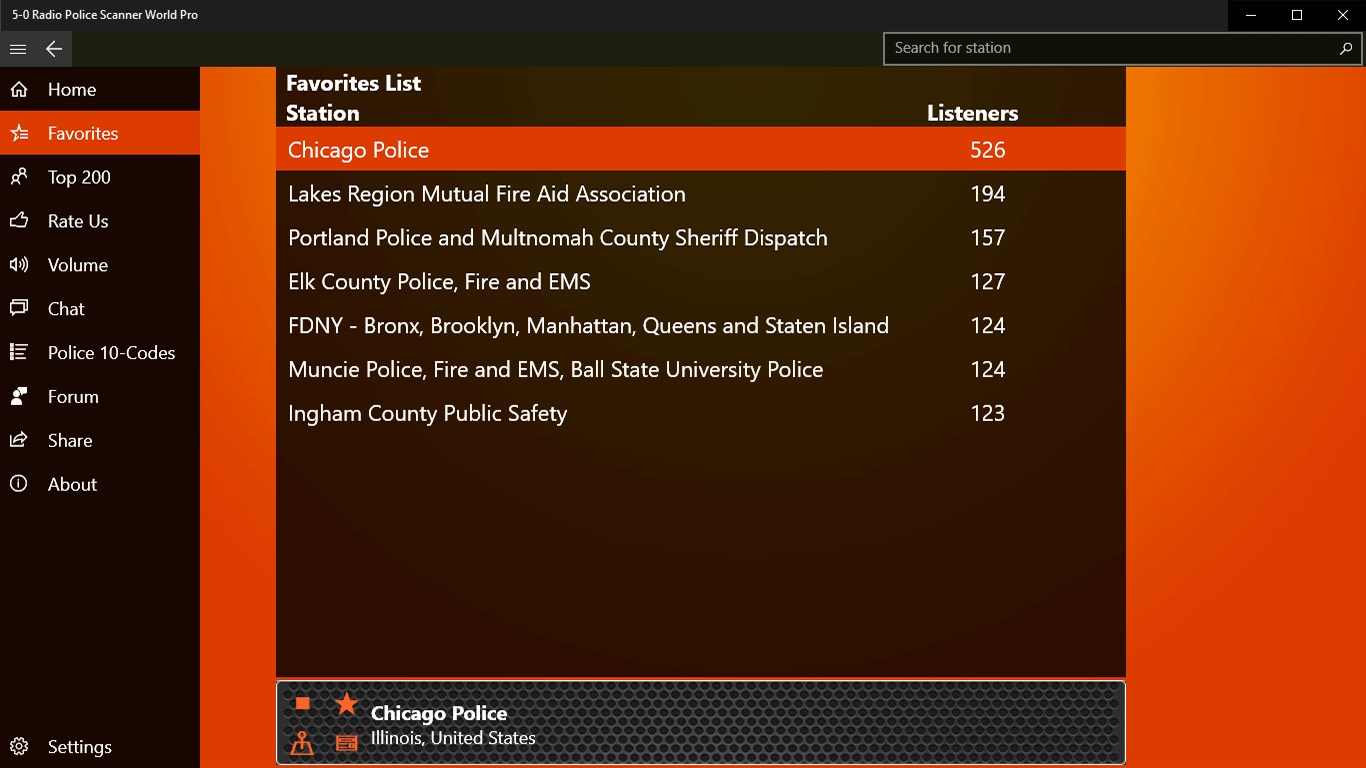Click Chicago Police title in player bar
This screenshot has width=1366, height=768.
coord(439,713)
